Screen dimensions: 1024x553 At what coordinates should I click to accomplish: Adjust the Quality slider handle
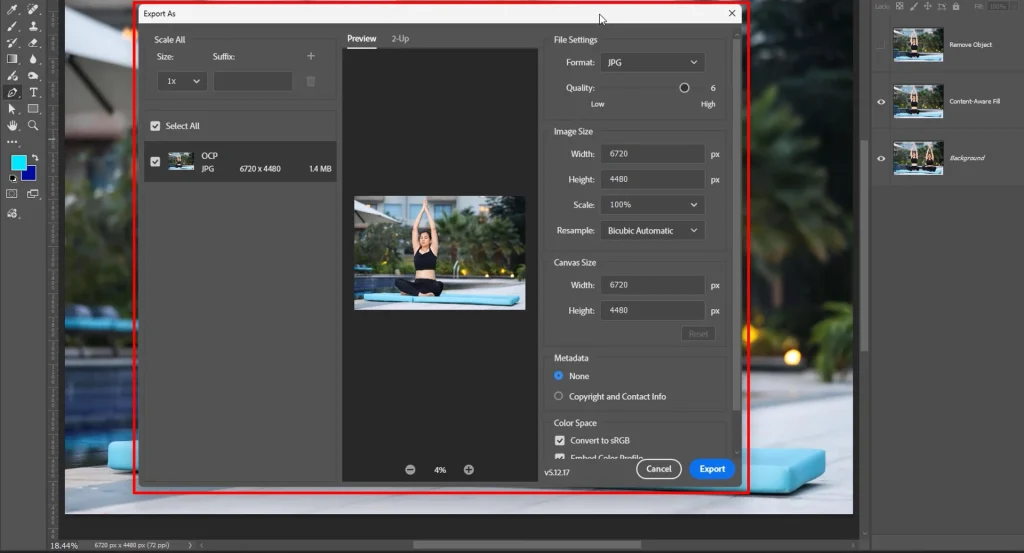pos(684,87)
